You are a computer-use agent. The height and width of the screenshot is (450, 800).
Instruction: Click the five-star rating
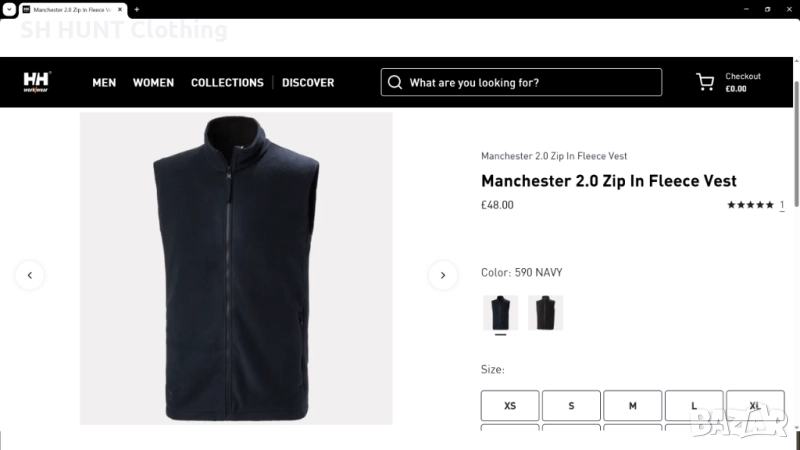pos(750,205)
